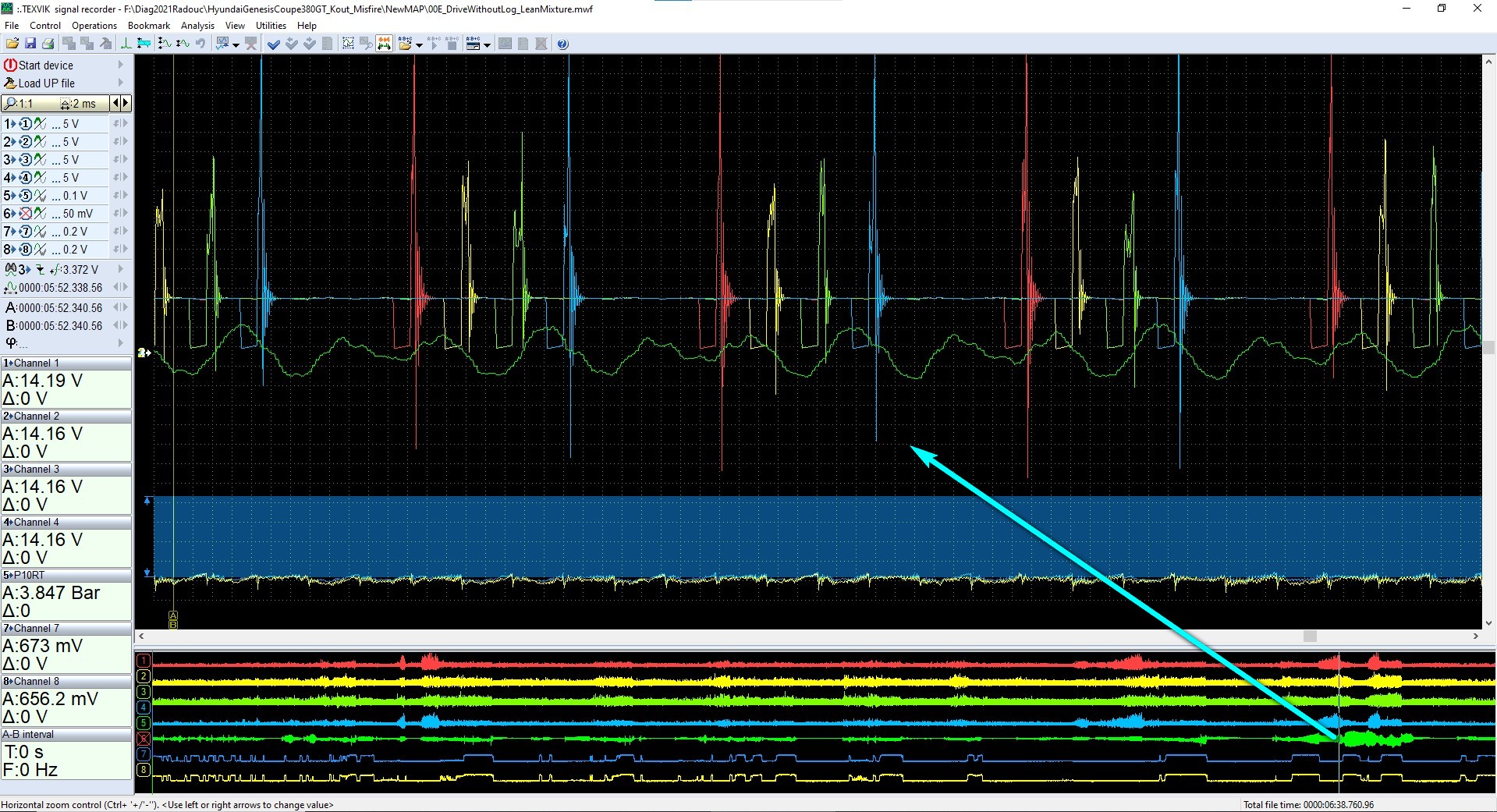Toggle channel 2 enable circle in list
Screen dimensions: 1497x812
tap(25, 142)
